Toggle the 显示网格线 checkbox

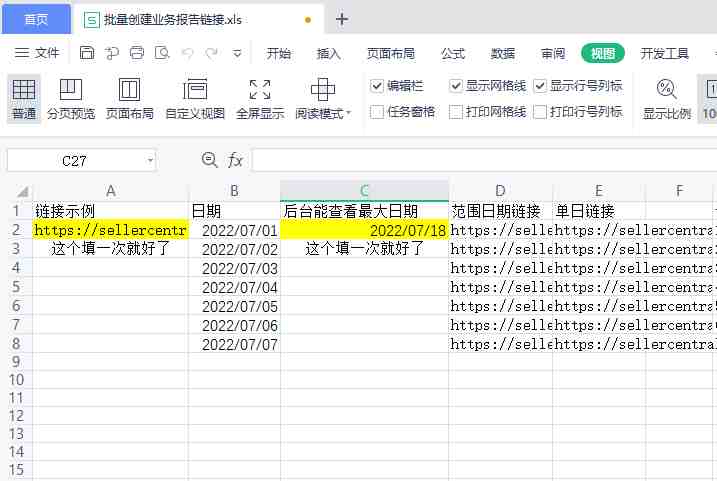coord(456,86)
